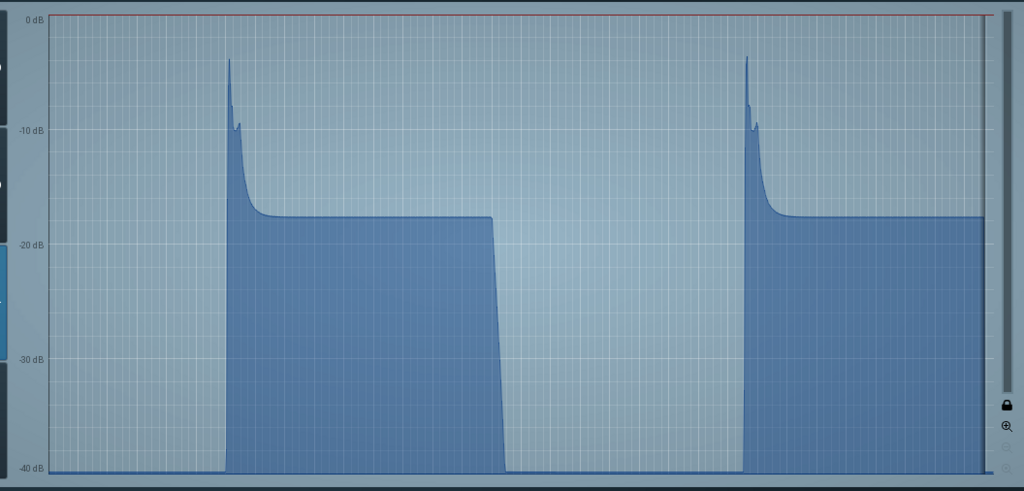Viewport: 1024px width, 491px height.
Task: Click the second transient peak in the graph
Action: point(746,60)
